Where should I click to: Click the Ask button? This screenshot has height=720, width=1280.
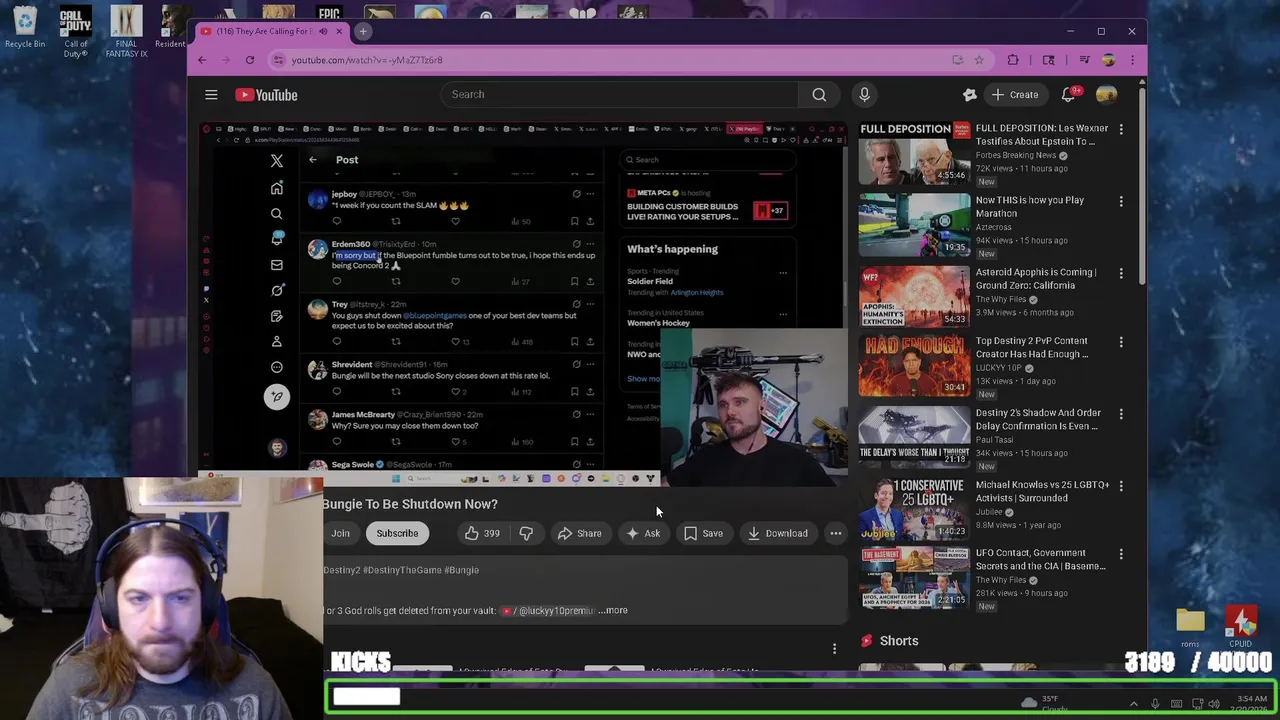(x=642, y=533)
